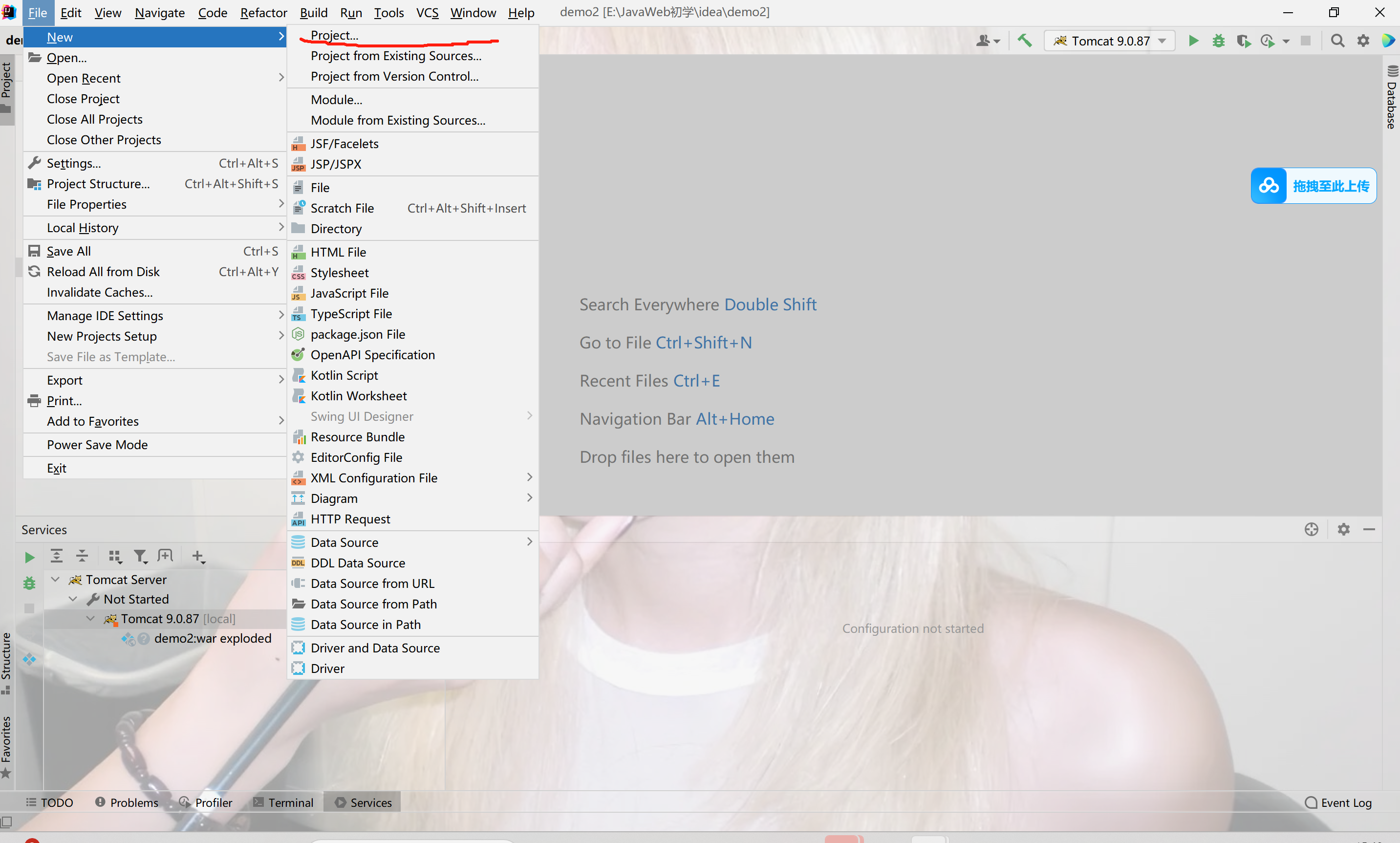This screenshot has width=1400, height=843.
Task: Select demo2:war exploded artifact
Action: click(x=213, y=639)
